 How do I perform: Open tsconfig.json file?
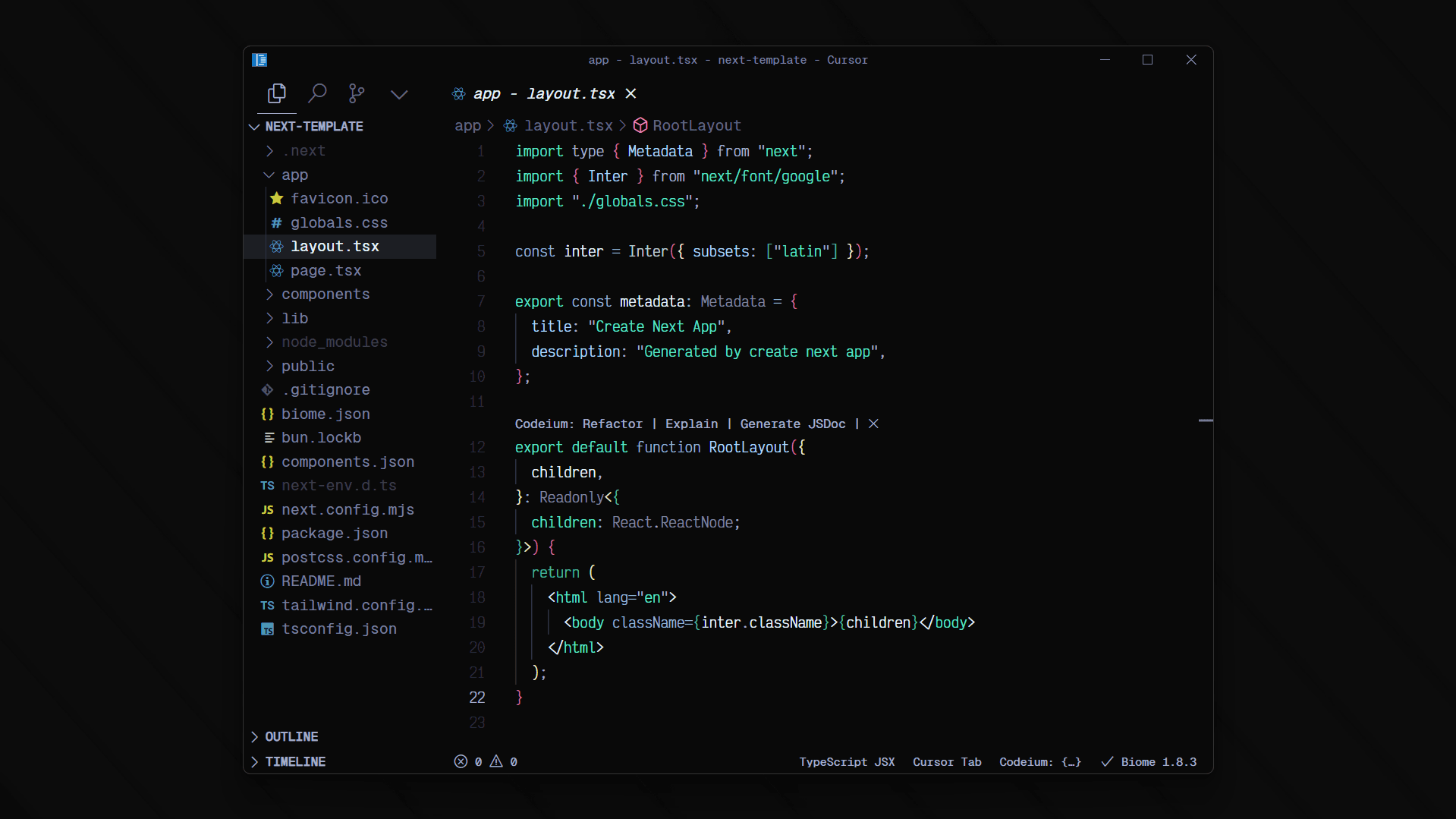pos(339,629)
